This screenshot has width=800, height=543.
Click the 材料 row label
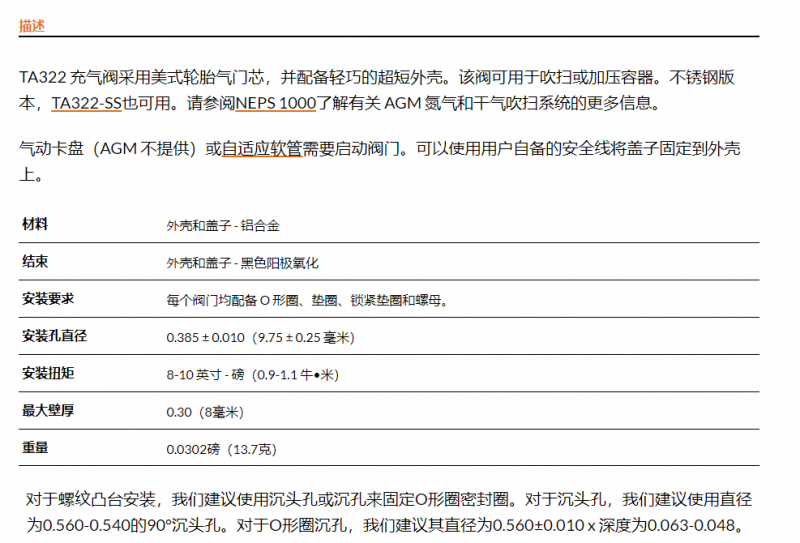(35, 225)
